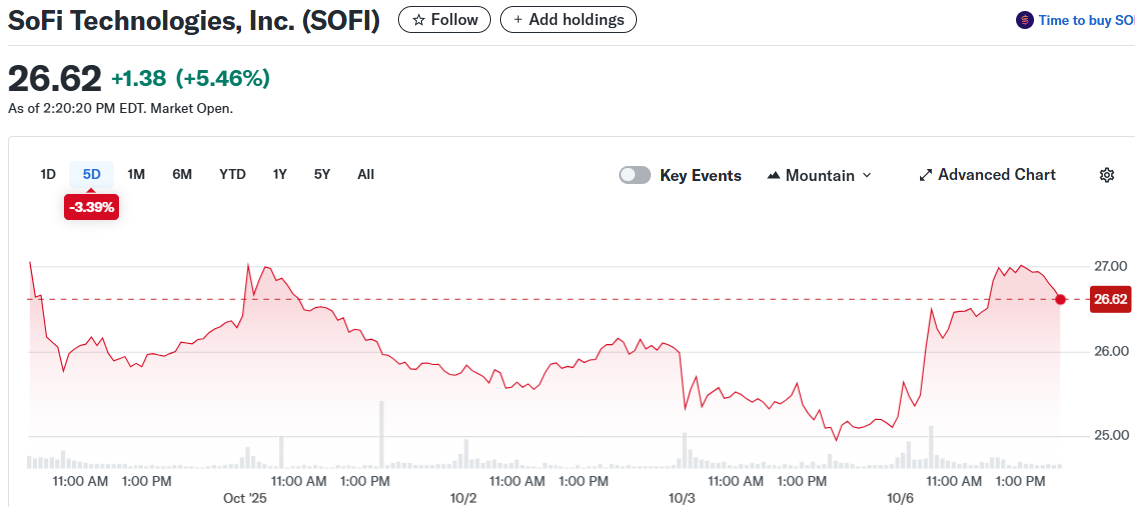Click the 26.62 price label on axis
This screenshot has height=507, width=1135.
pyautogui.click(x=1110, y=299)
